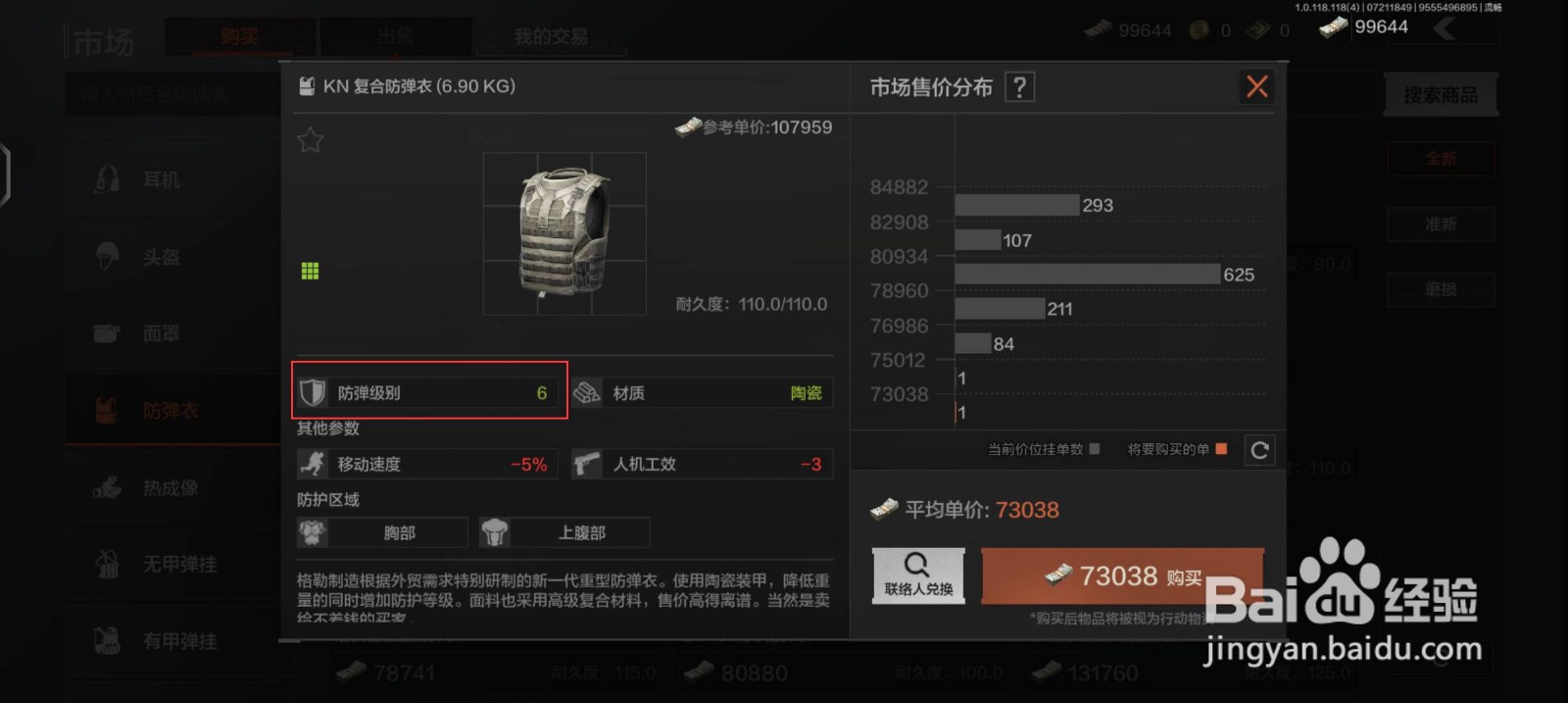This screenshot has height=703, width=1568.
Task: Click the back arrow in the top-right
Action: tap(1445, 27)
